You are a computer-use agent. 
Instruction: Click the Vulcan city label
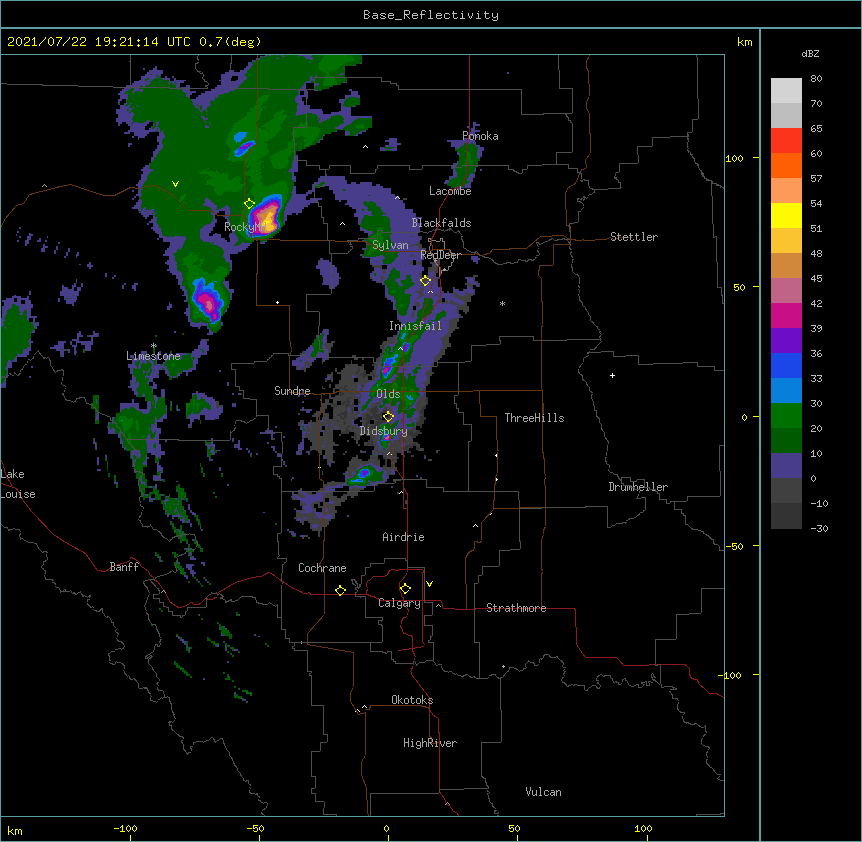tap(543, 792)
